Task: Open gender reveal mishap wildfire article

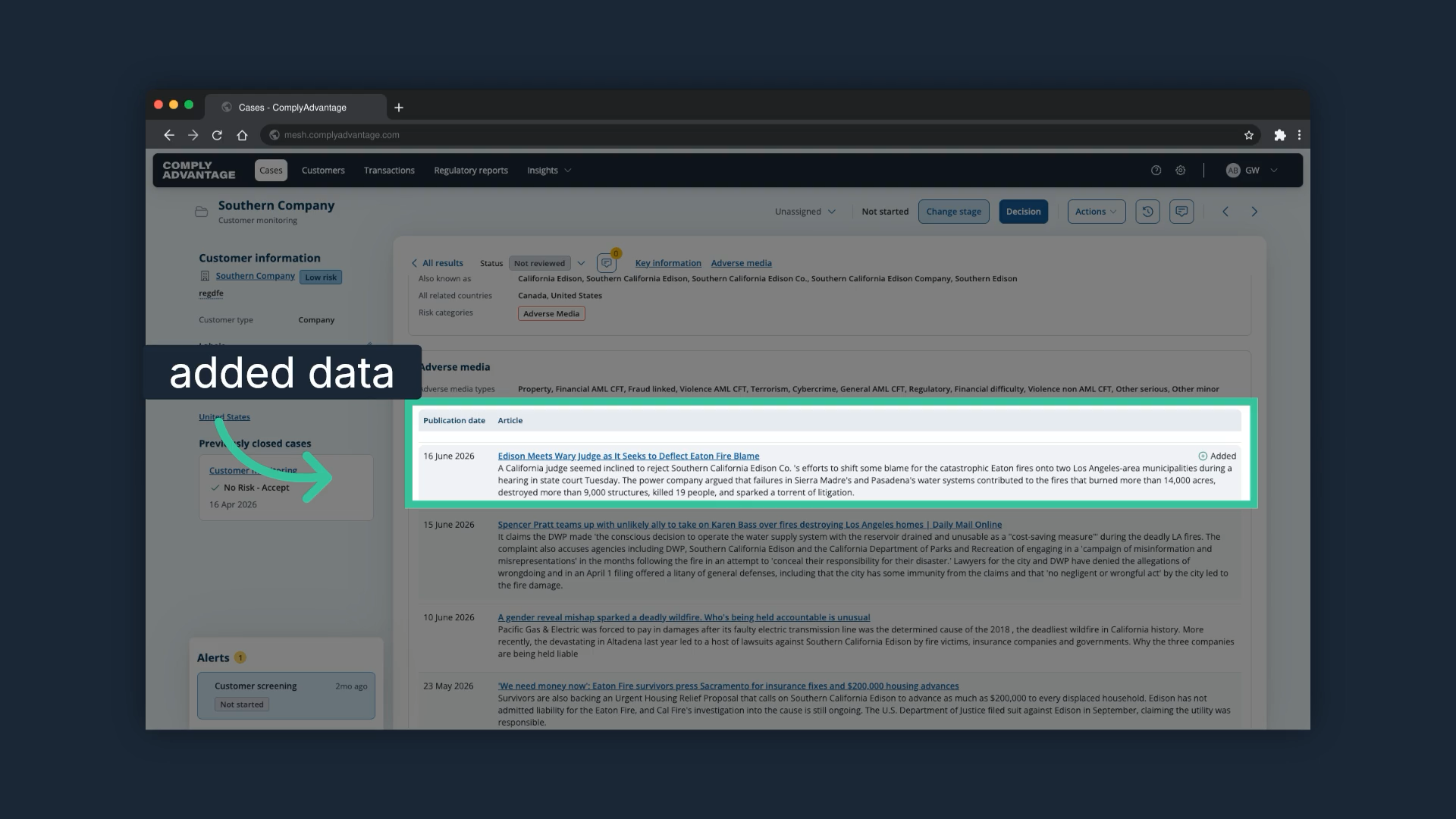Action: pos(683,617)
